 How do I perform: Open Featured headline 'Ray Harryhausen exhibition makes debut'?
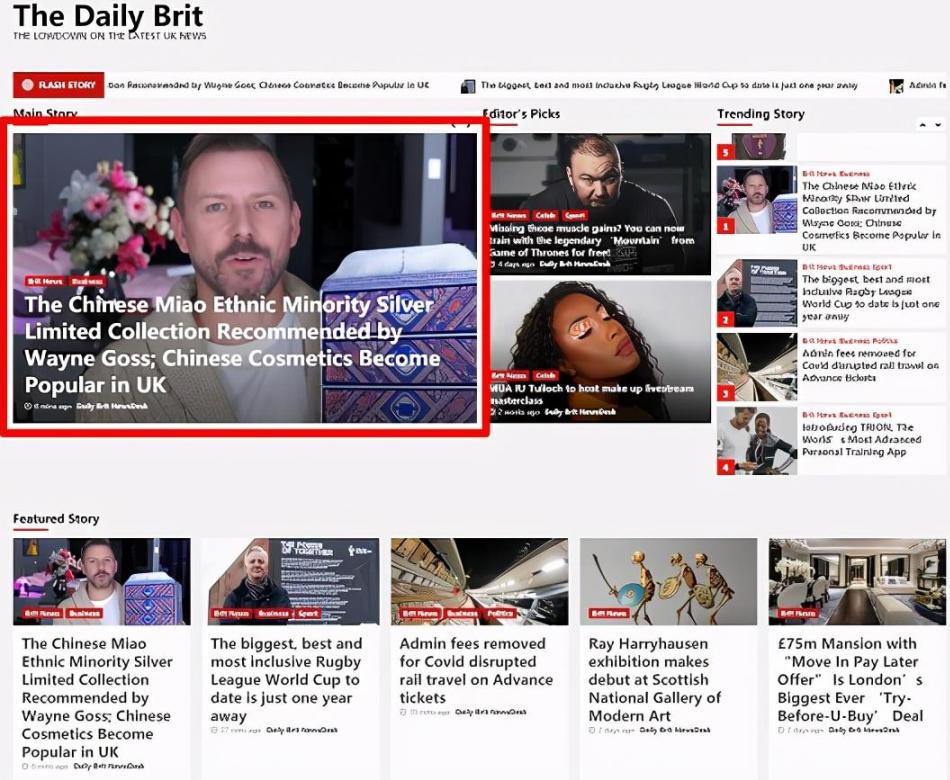pyautogui.click(x=654, y=679)
